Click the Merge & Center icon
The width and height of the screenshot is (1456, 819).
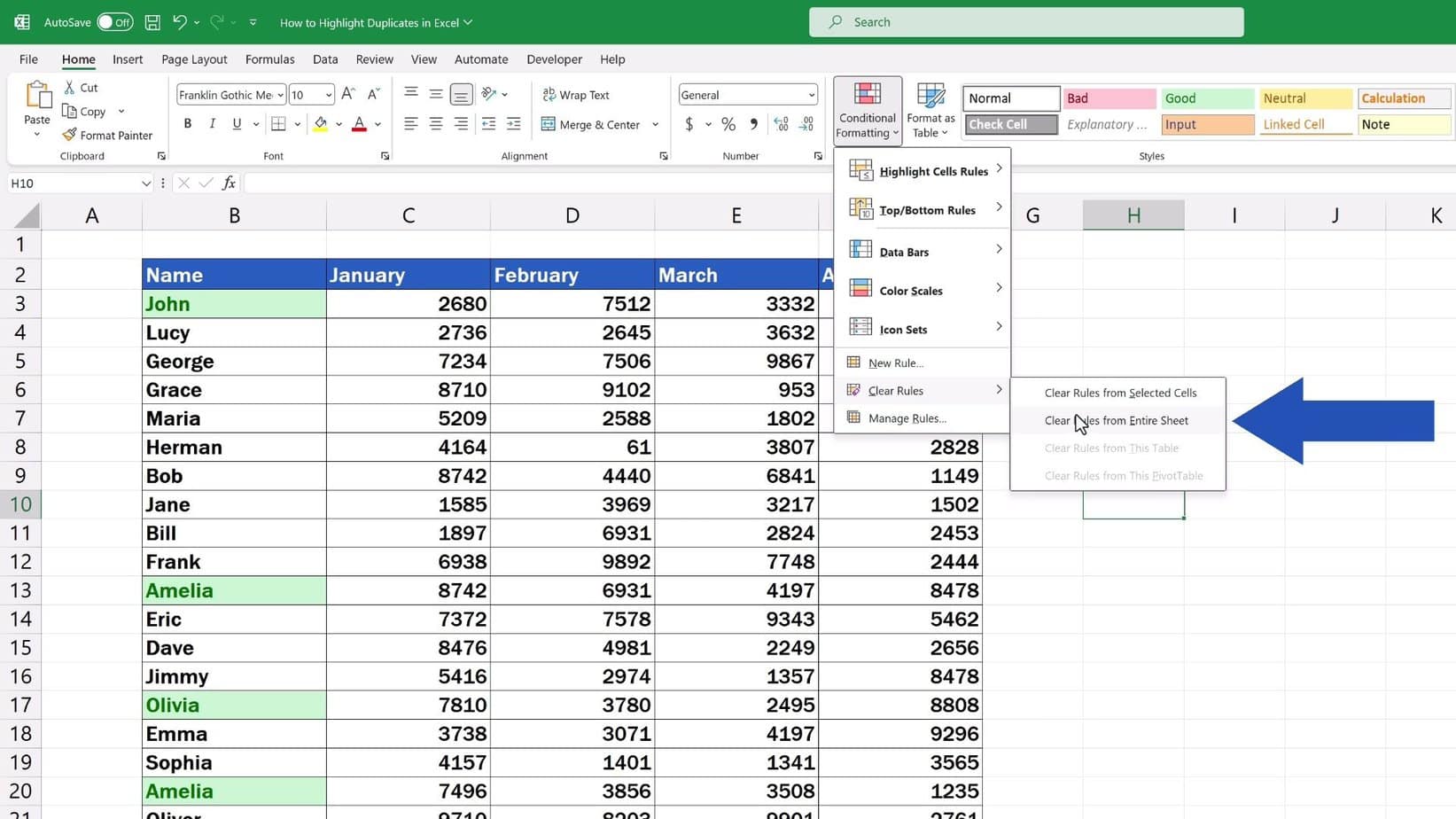[x=548, y=124]
